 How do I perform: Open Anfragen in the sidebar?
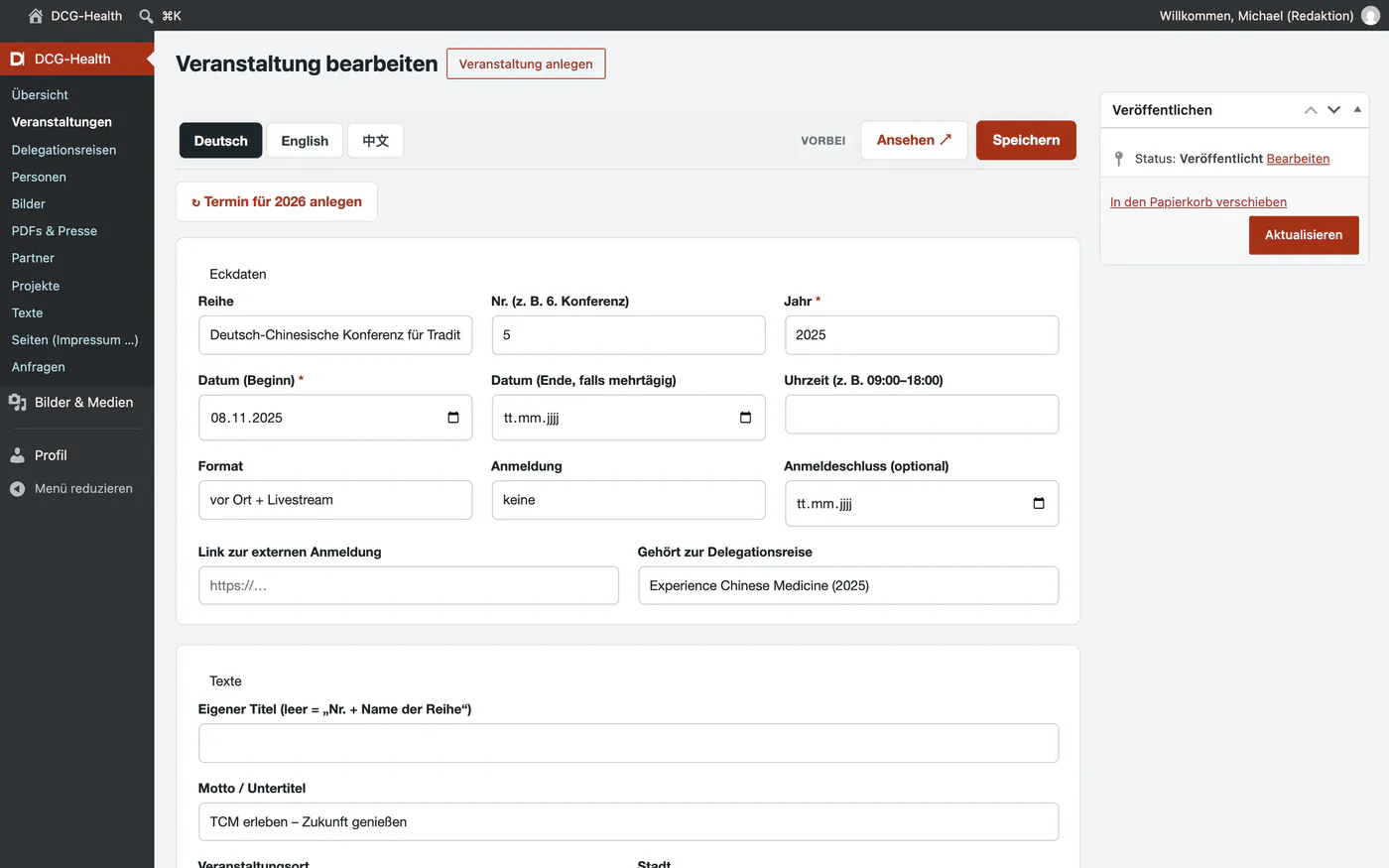point(39,367)
